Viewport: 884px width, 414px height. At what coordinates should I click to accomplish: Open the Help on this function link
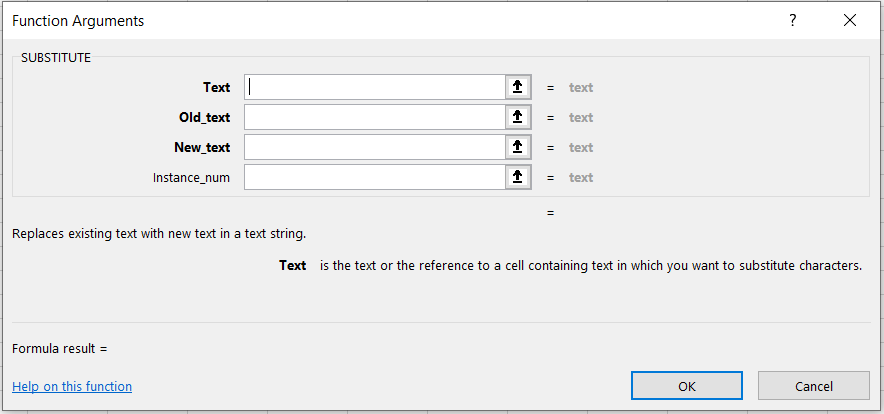pyautogui.click(x=72, y=386)
